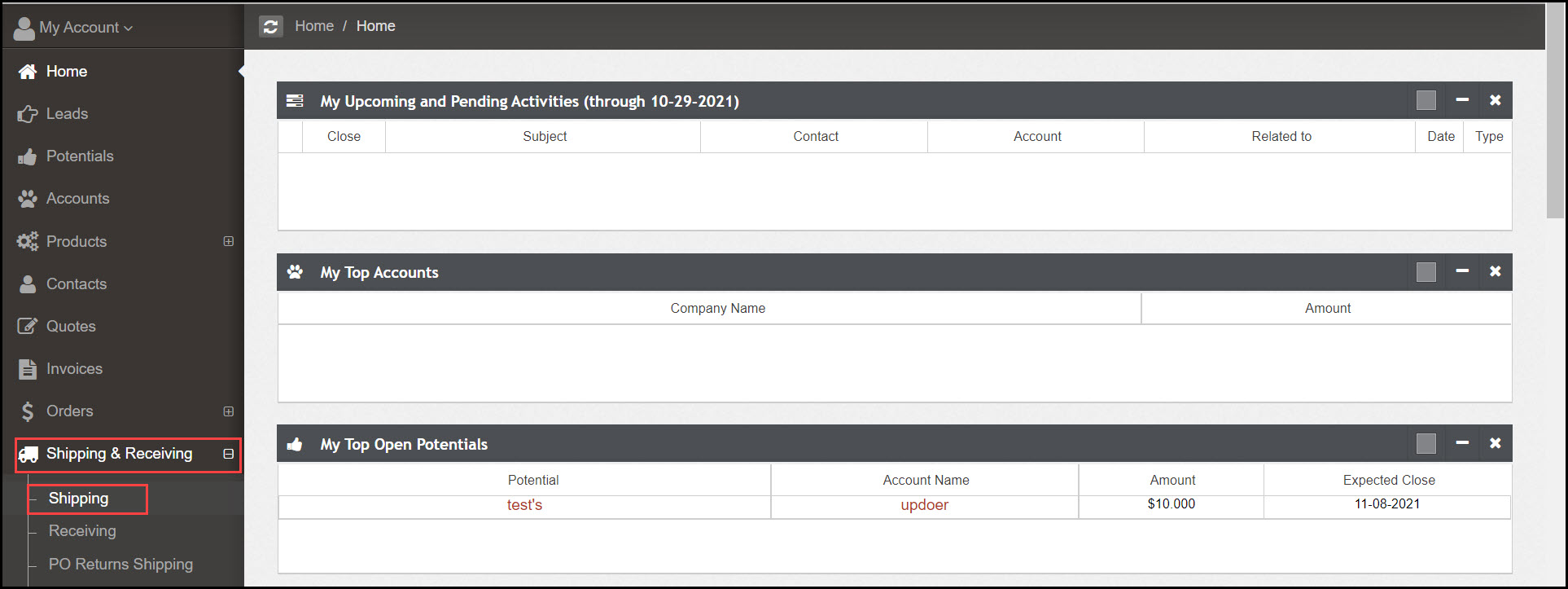The image size is (1568, 589).
Task: Minimize the My Top Accounts panel
Action: (1462, 271)
